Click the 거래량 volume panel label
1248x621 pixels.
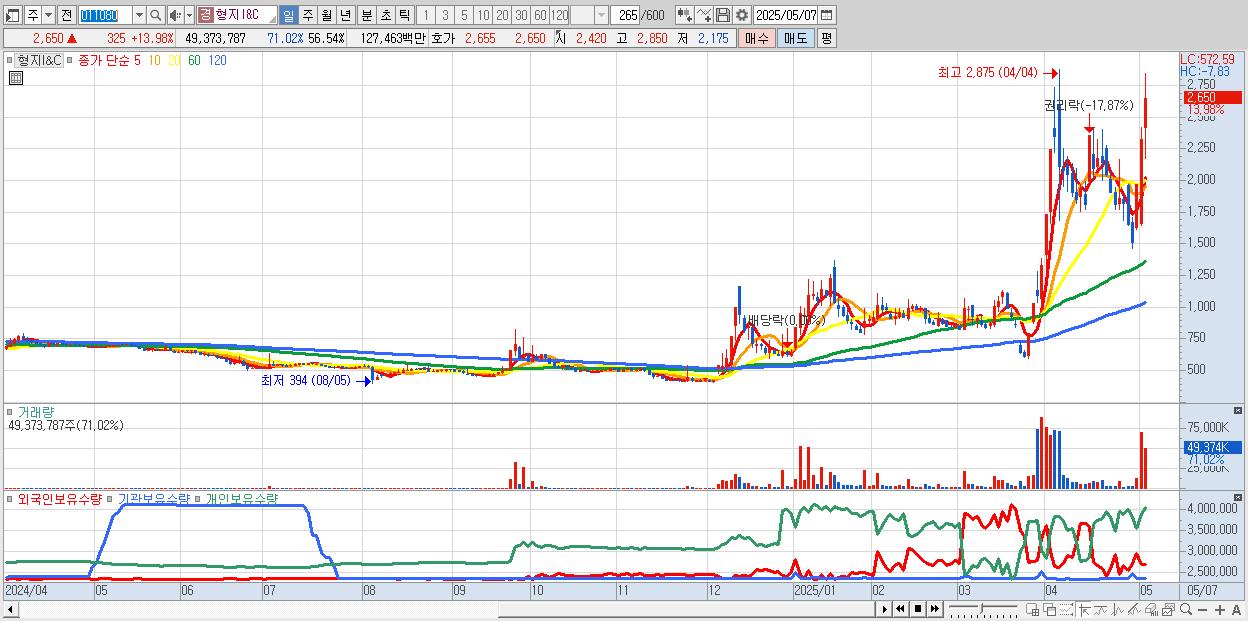[35, 411]
